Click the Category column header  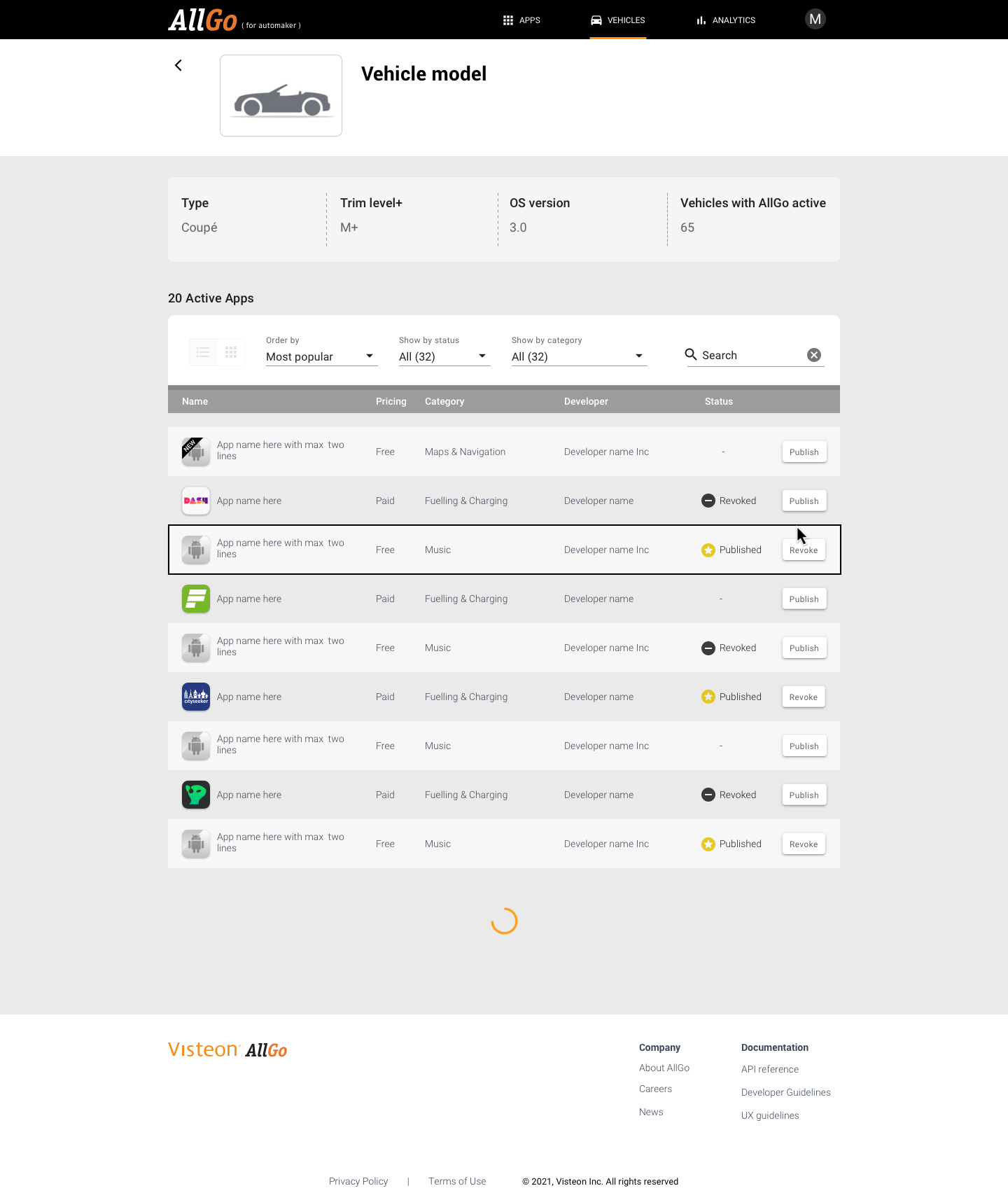(444, 401)
